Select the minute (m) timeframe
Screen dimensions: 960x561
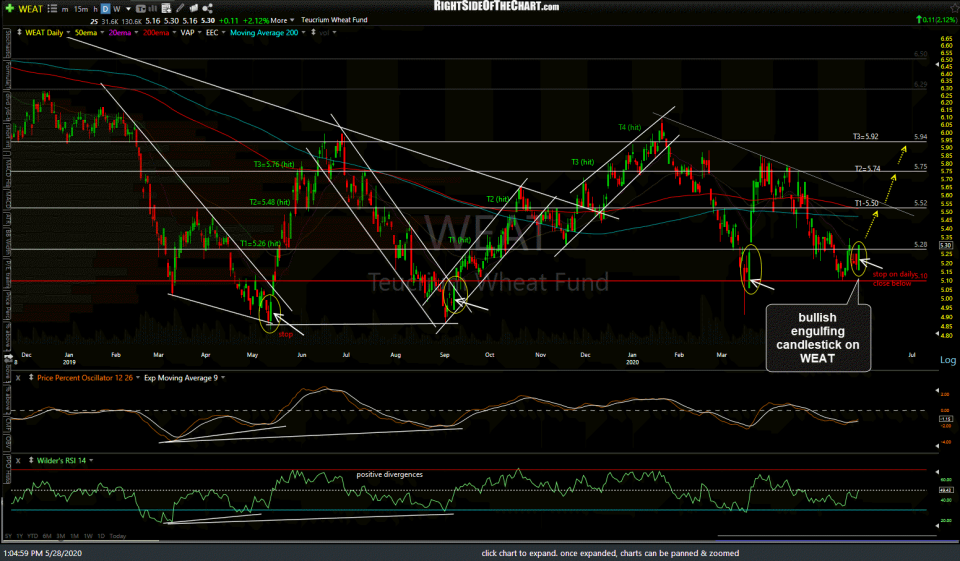coord(65,10)
